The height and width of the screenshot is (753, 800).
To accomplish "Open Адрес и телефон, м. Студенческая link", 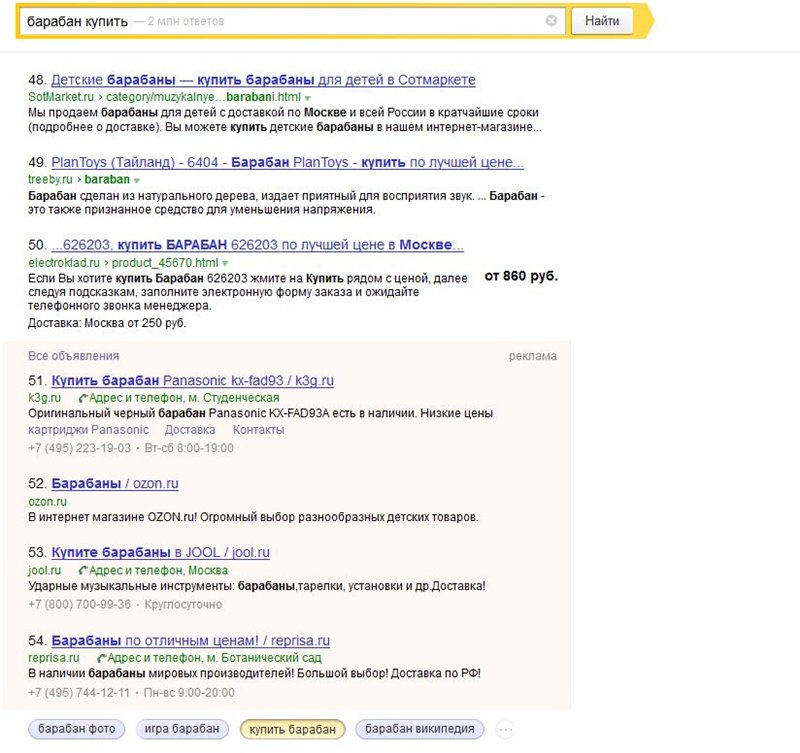I will 184,397.
